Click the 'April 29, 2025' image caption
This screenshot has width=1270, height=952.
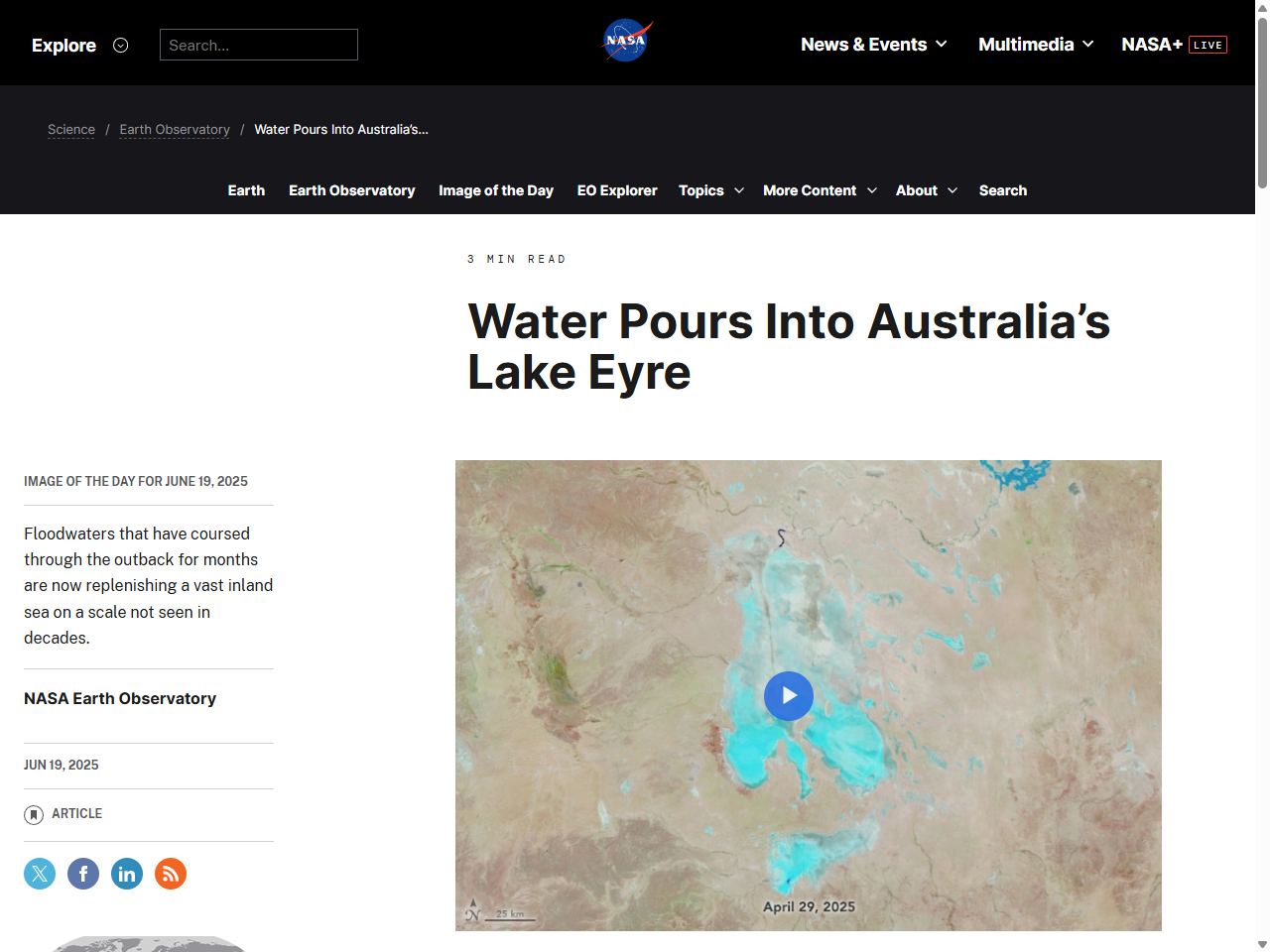click(809, 906)
